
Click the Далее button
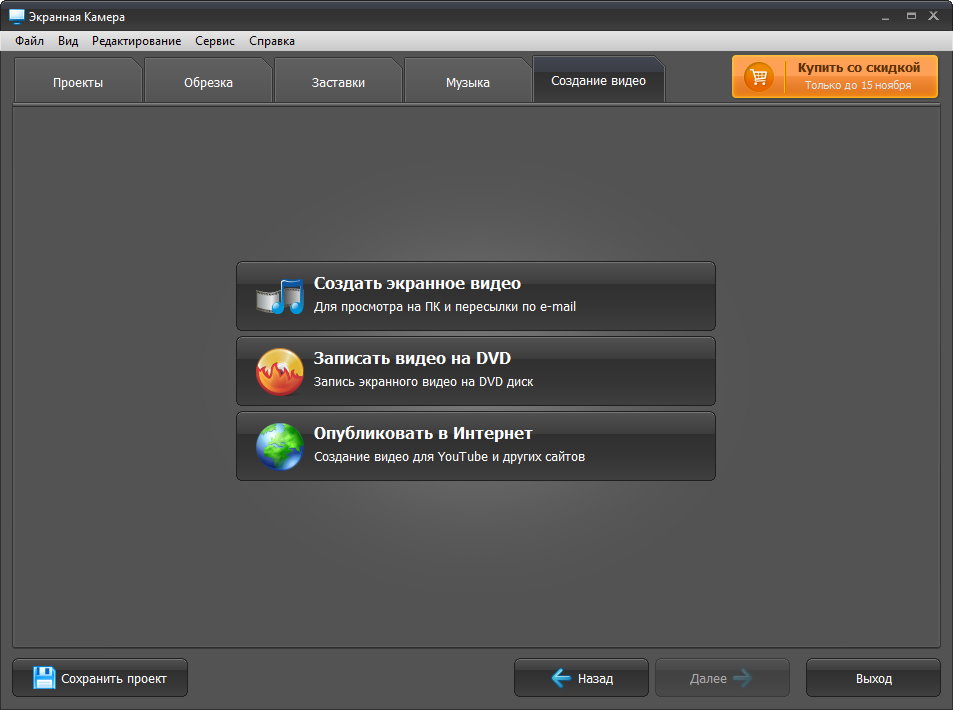coord(722,678)
